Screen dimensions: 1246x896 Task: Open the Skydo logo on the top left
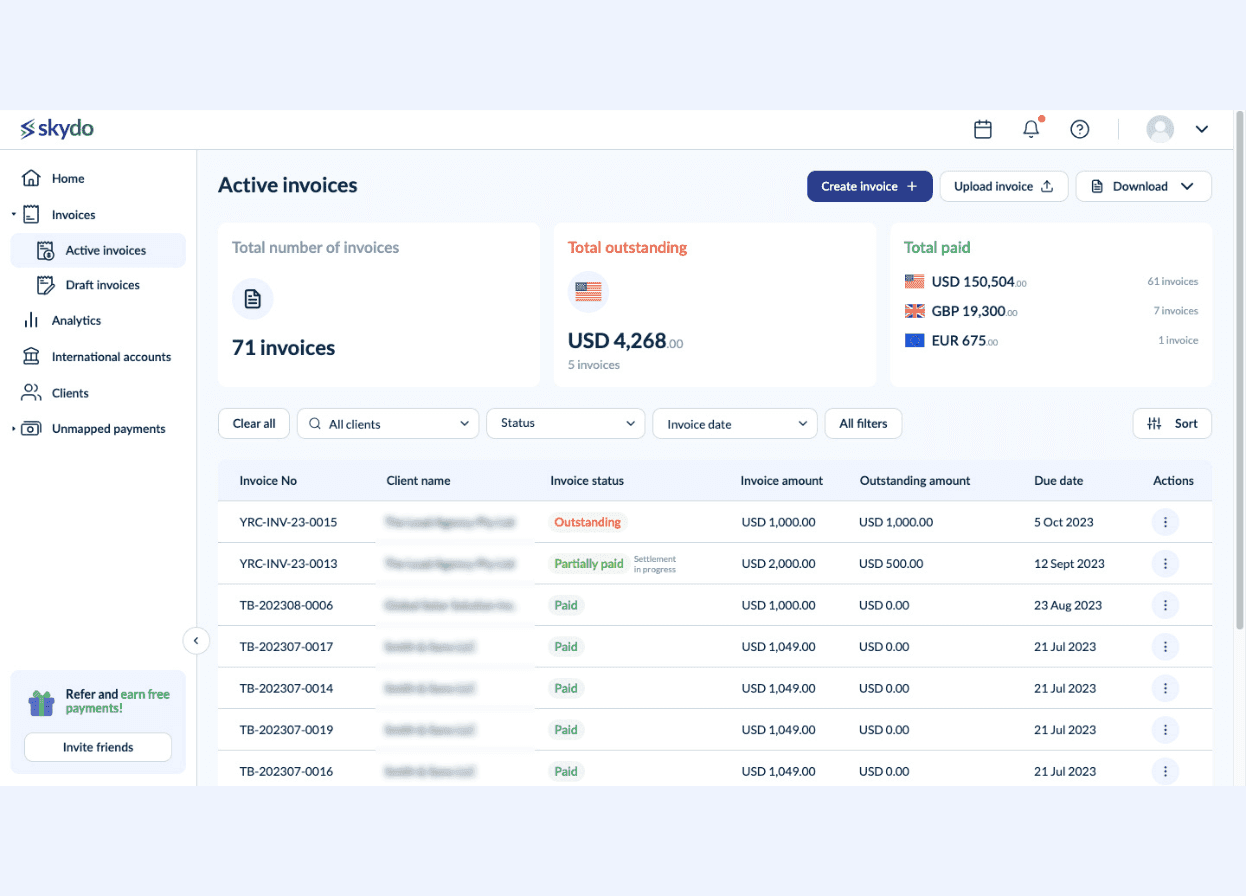(55, 129)
